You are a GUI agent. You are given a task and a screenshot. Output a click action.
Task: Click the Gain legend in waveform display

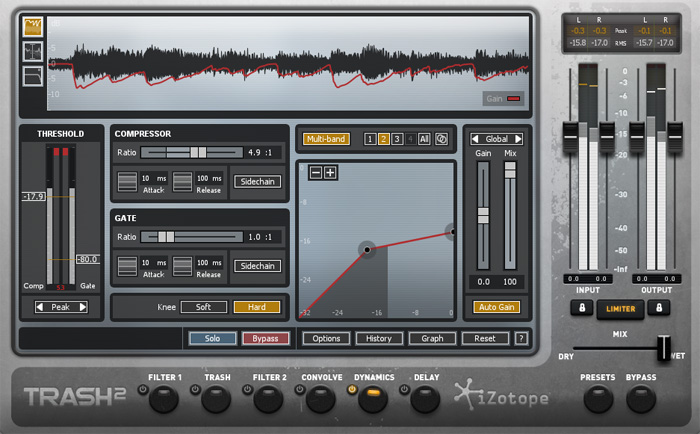click(x=503, y=99)
